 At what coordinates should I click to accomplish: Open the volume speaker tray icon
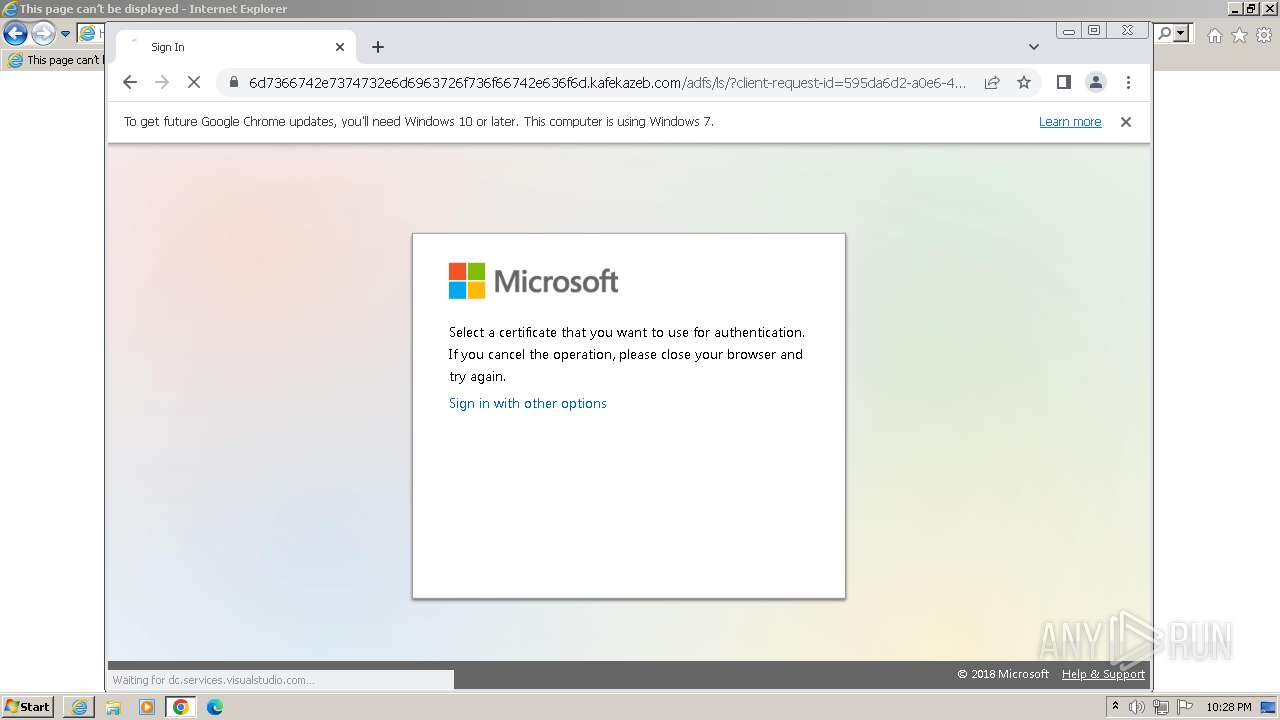click(x=1137, y=707)
